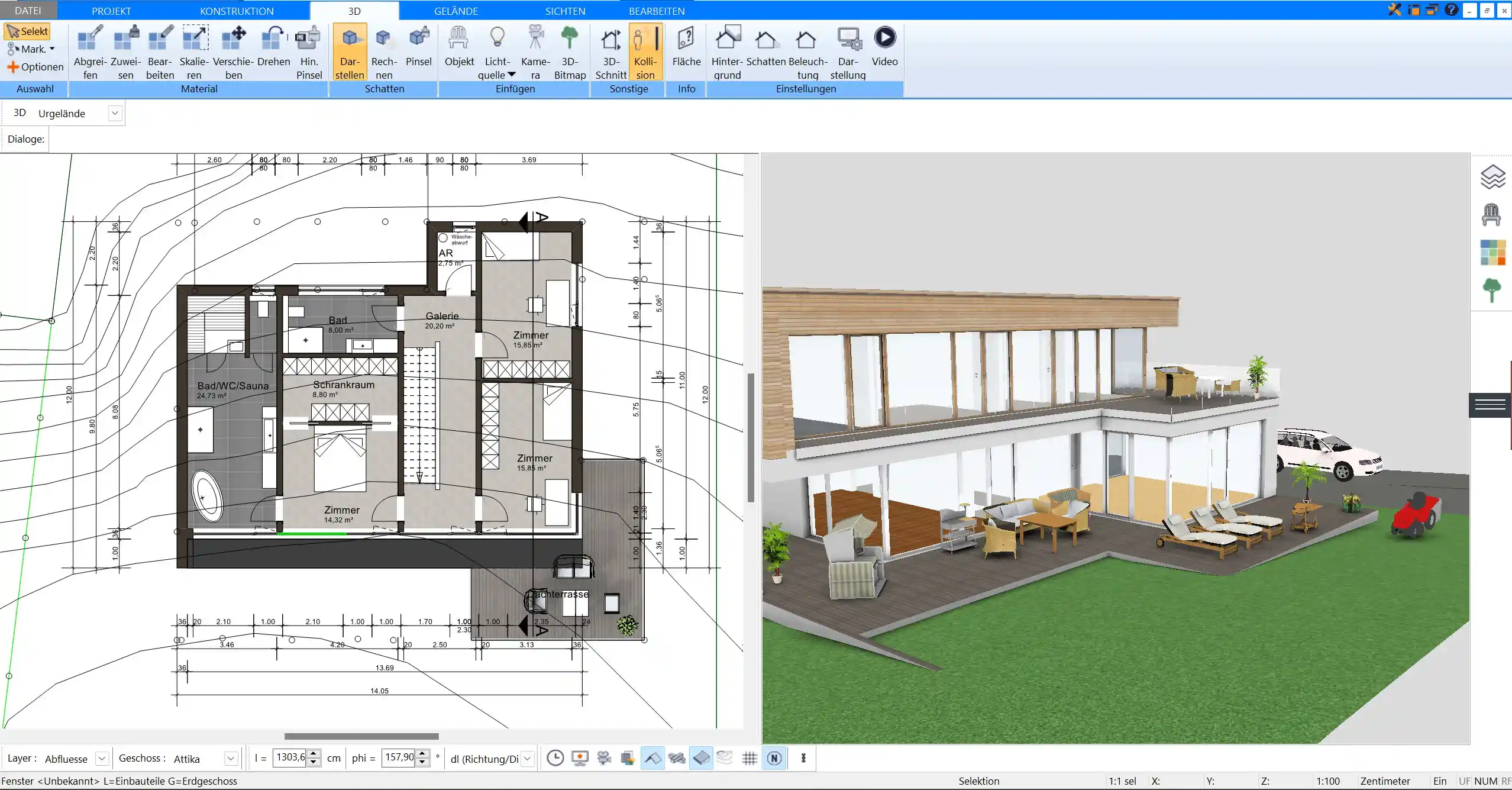Image resolution: width=1512 pixels, height=790 pixels.
Task: Expand the right sidebar hamburger handle
Action: 1491,404
